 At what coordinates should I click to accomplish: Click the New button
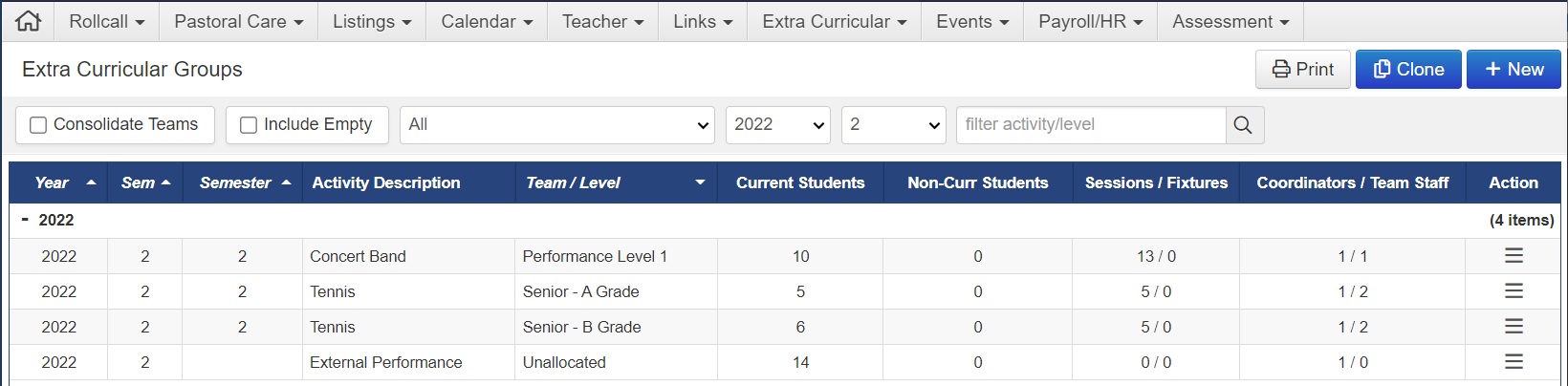point(1514,70)
